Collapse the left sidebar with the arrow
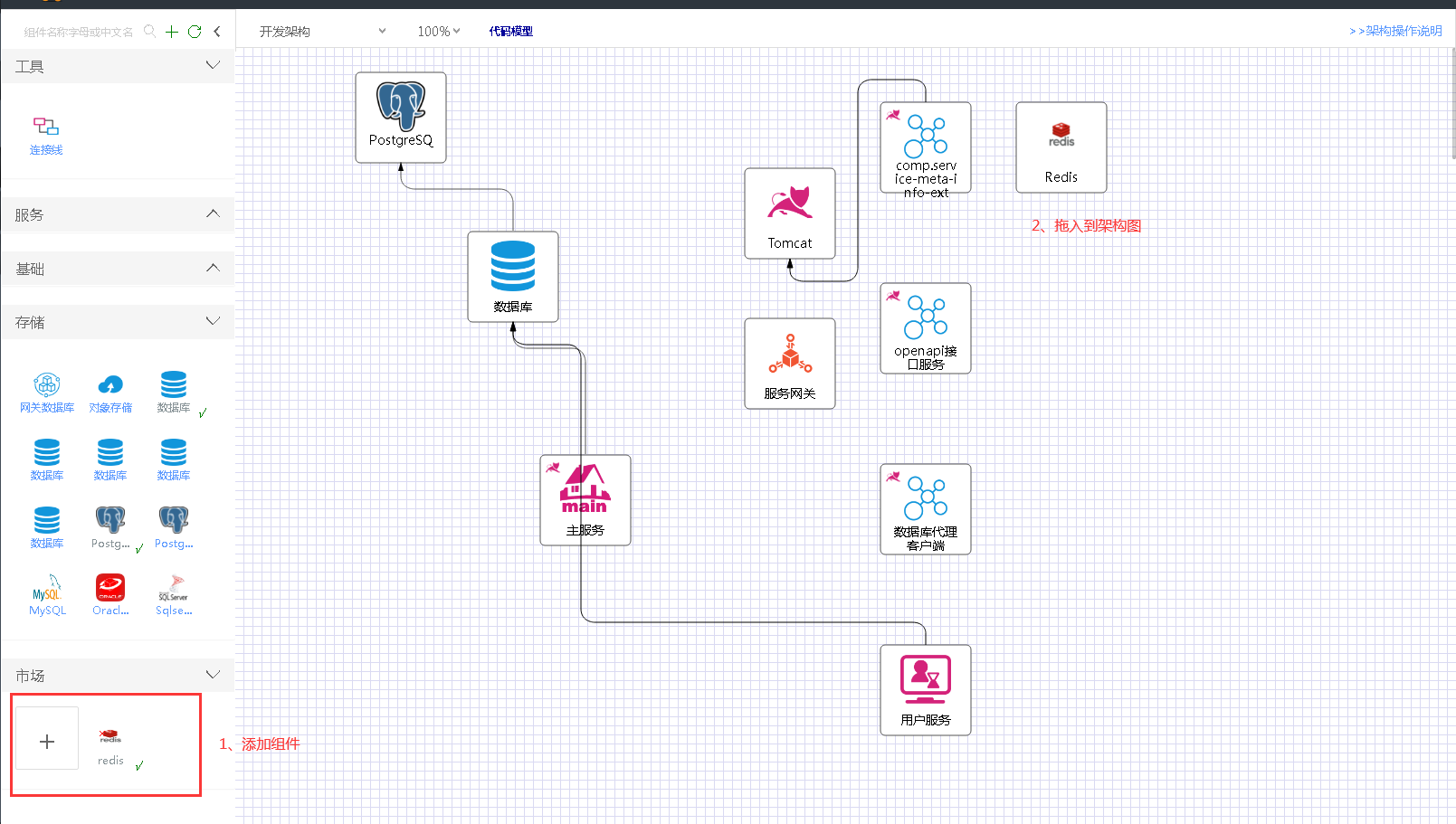 coord(217,32)
